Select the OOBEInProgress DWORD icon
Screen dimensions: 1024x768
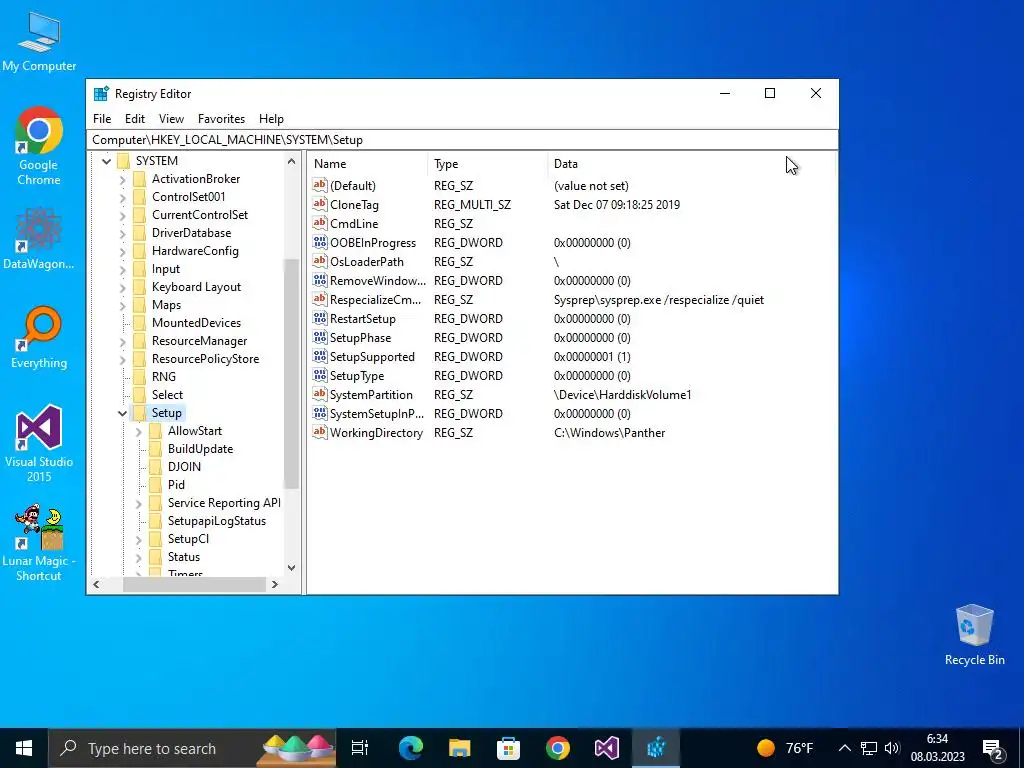tap(319, 242)
